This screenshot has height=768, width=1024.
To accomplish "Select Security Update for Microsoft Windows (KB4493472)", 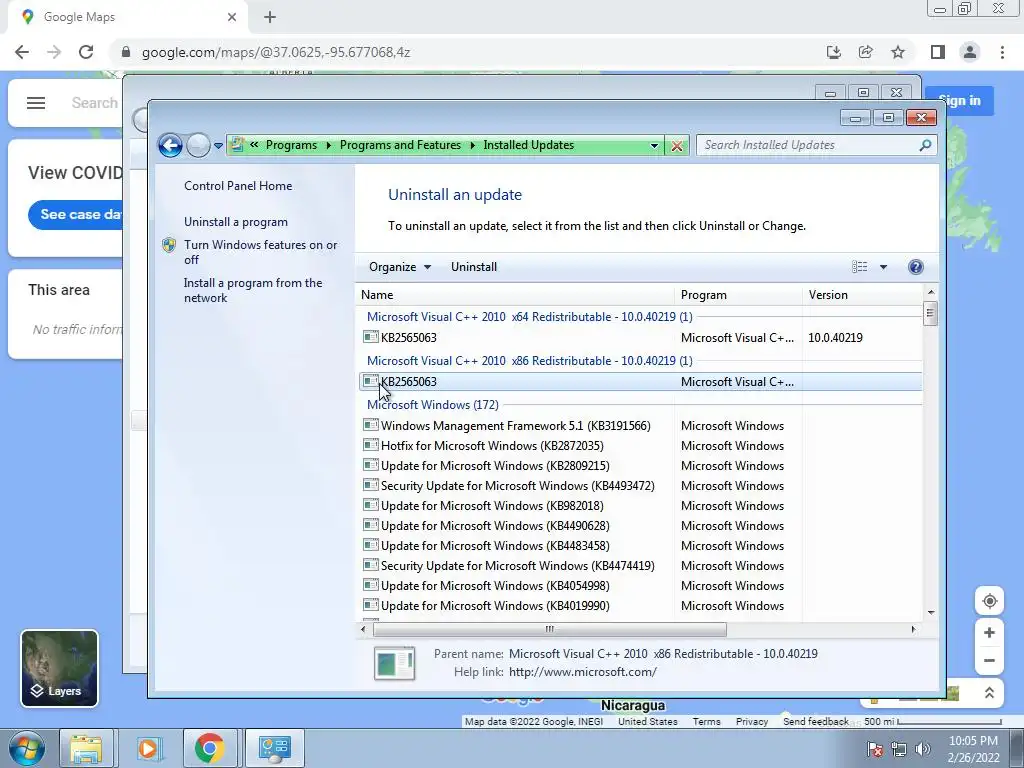I will (640, 486).
